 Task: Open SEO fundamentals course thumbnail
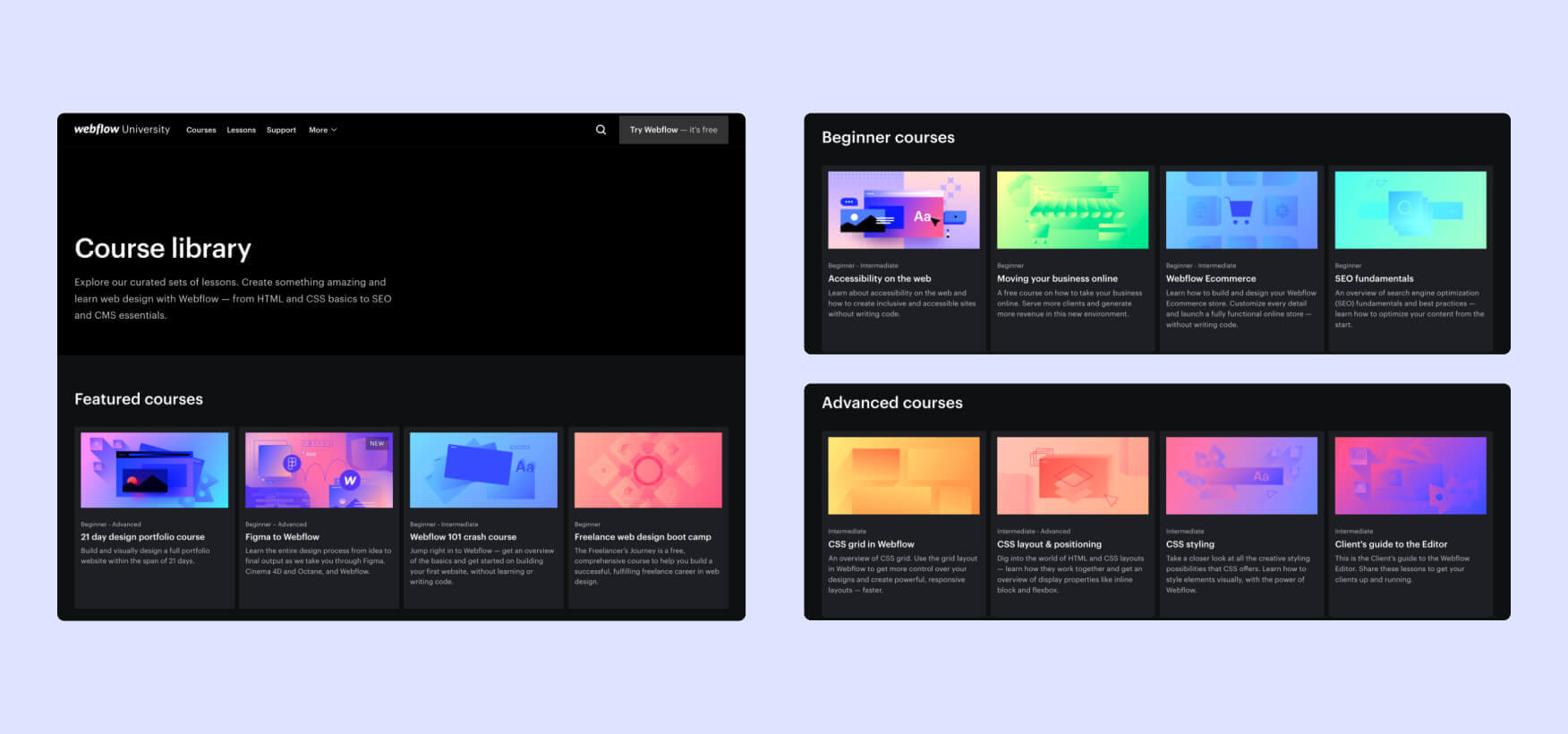[1410, 210]
